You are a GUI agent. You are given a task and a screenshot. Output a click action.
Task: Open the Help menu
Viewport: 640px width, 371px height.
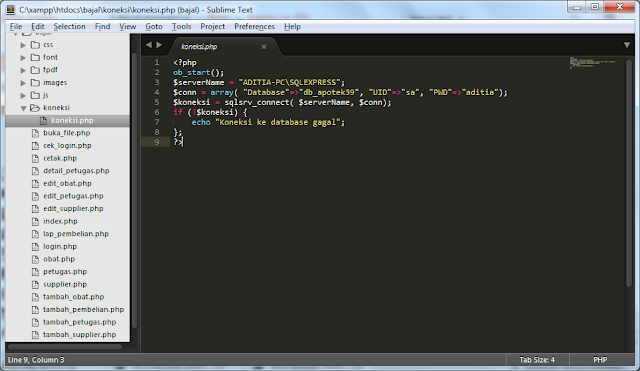(292, 27)
